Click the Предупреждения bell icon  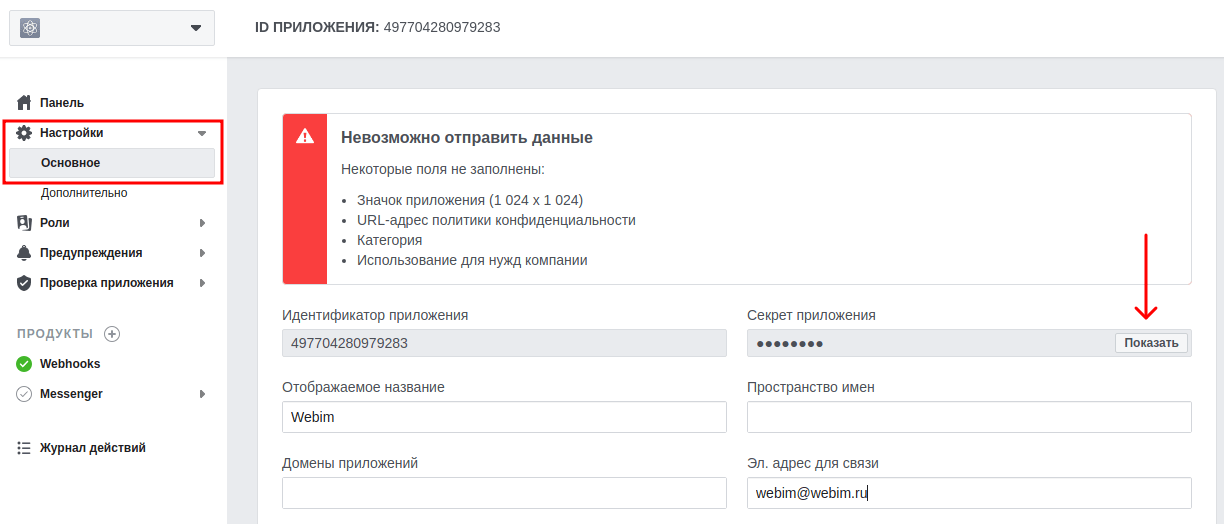[x=25, y=253]
